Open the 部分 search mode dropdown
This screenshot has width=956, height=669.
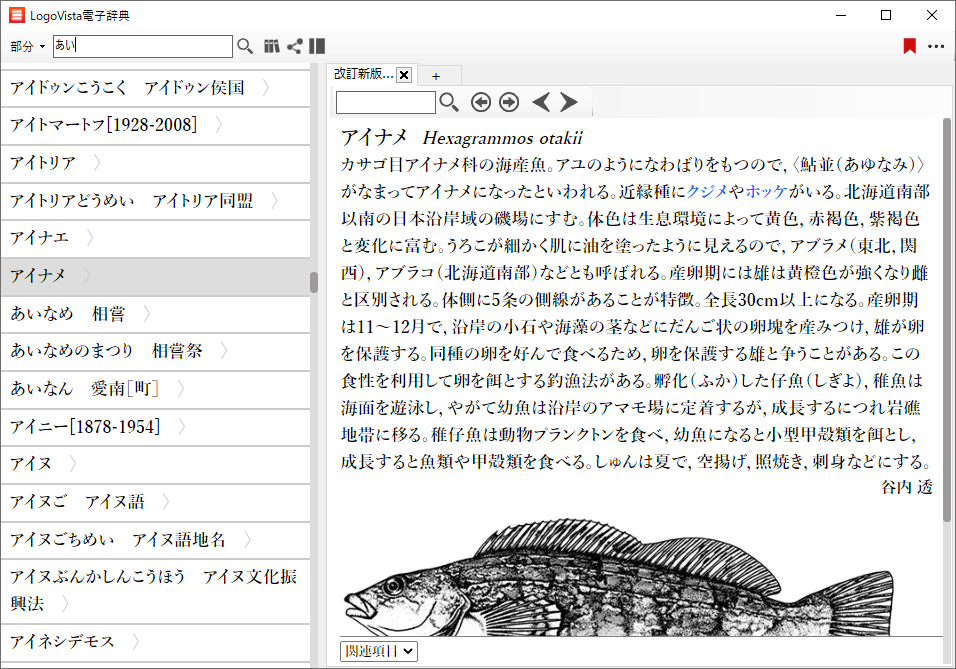(x=28, y=46)
